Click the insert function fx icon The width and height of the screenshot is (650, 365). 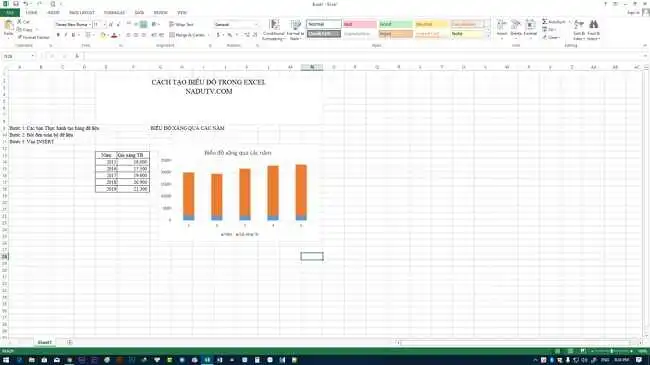[x=77, y=56]
